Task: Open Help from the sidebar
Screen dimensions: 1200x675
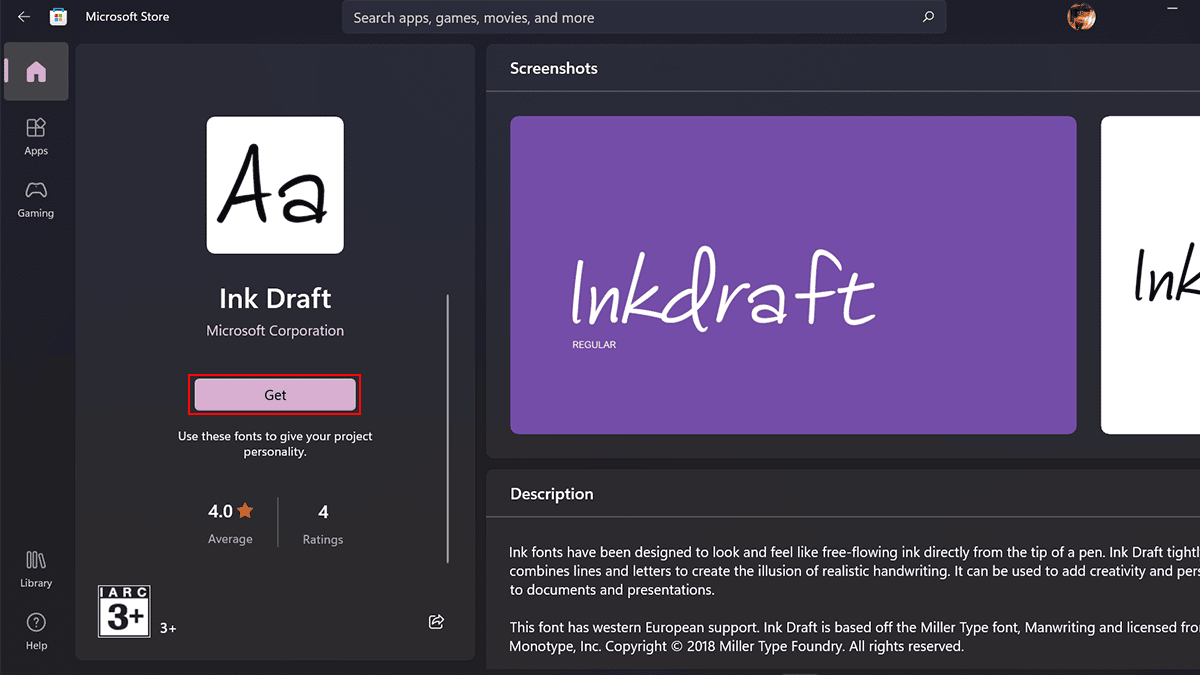Action: 36,630
